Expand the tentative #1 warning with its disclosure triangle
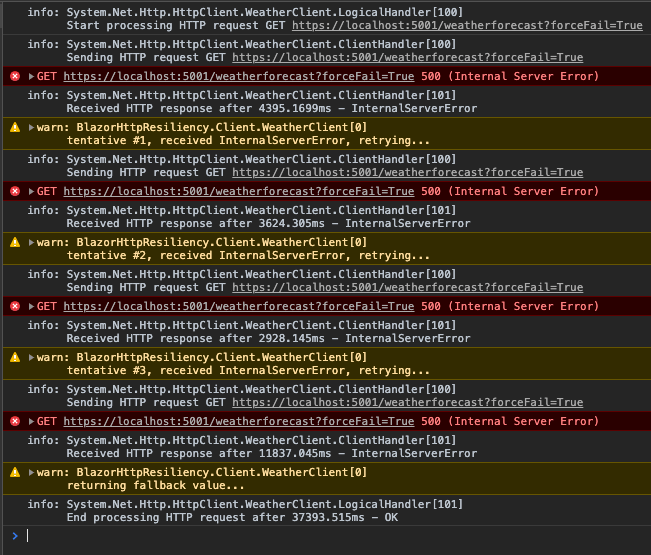The image size is (651, 555). point(31,127)
